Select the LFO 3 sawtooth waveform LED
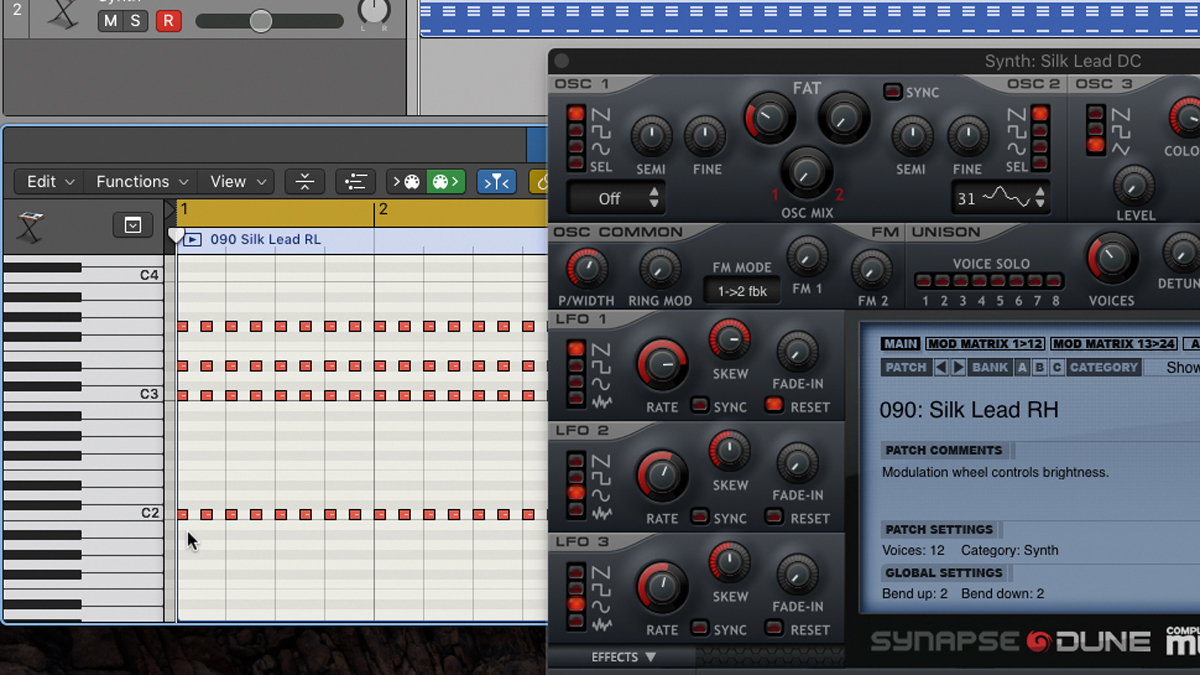The height and width of the screenshot is (675, 1200). point(575,572)
